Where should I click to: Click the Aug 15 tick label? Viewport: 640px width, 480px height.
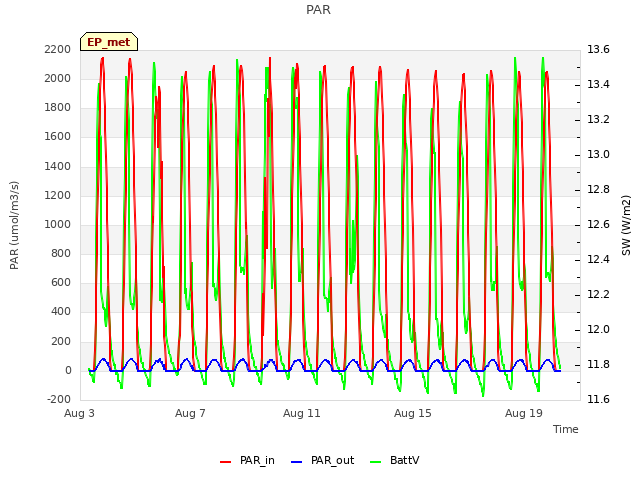(x=413, y=413)
